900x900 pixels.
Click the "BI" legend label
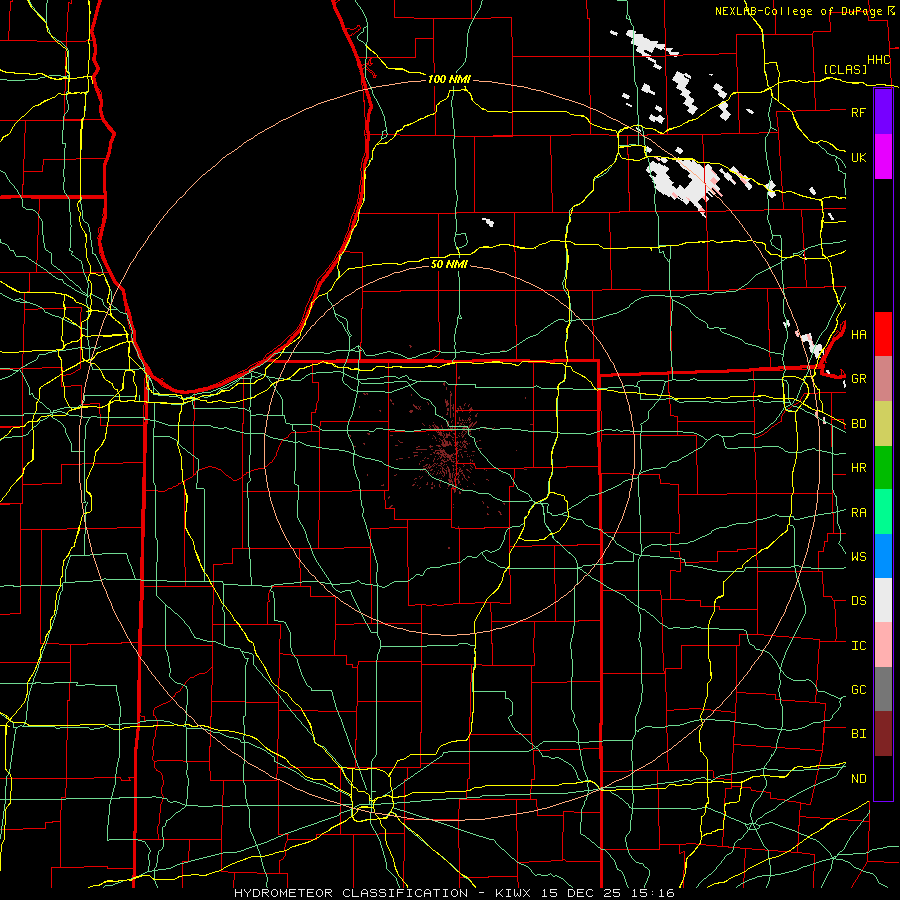coord(858,734)
